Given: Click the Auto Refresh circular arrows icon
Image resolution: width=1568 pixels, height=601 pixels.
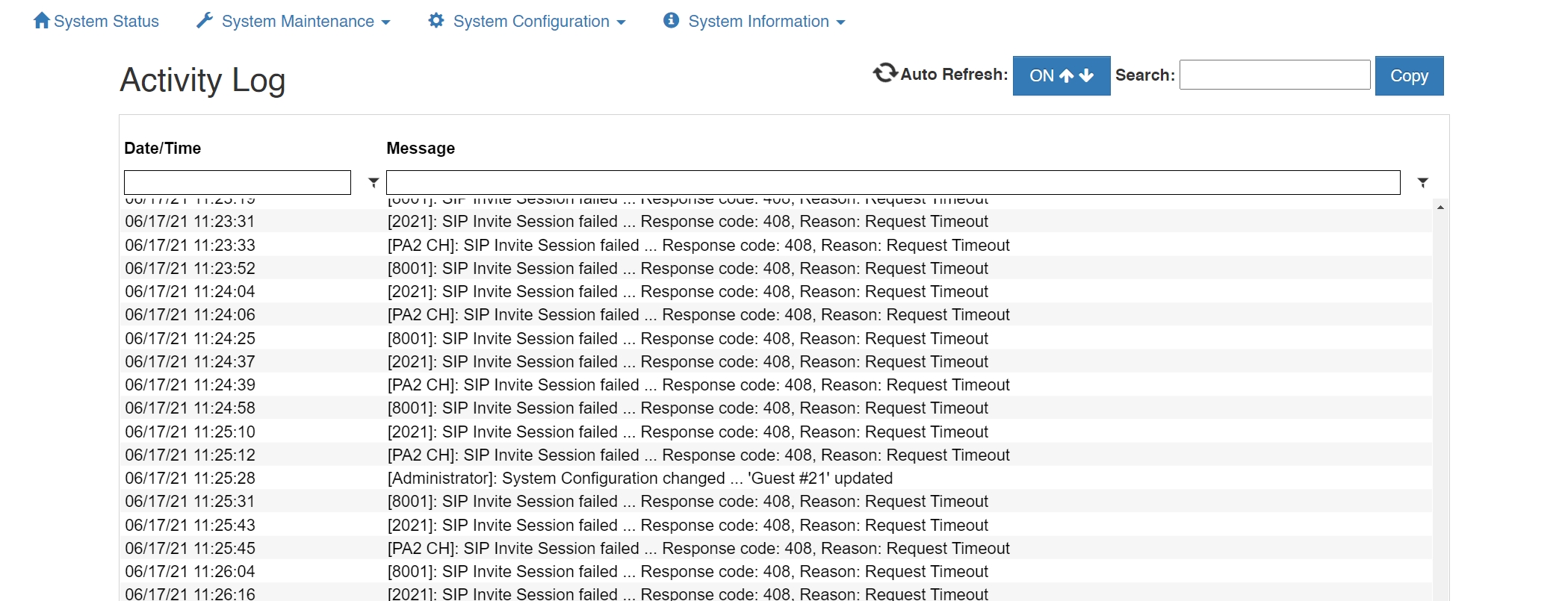Looking at the screenshot, I should click(885, 73).
